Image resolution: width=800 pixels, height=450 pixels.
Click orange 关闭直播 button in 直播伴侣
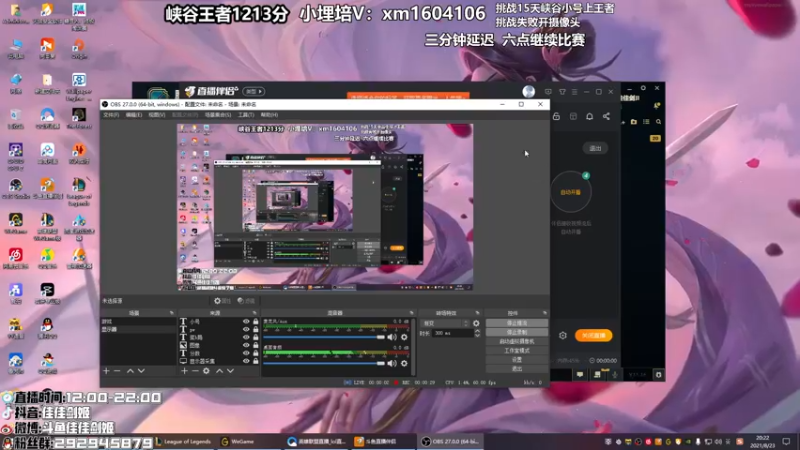click(x=593, y=335)
